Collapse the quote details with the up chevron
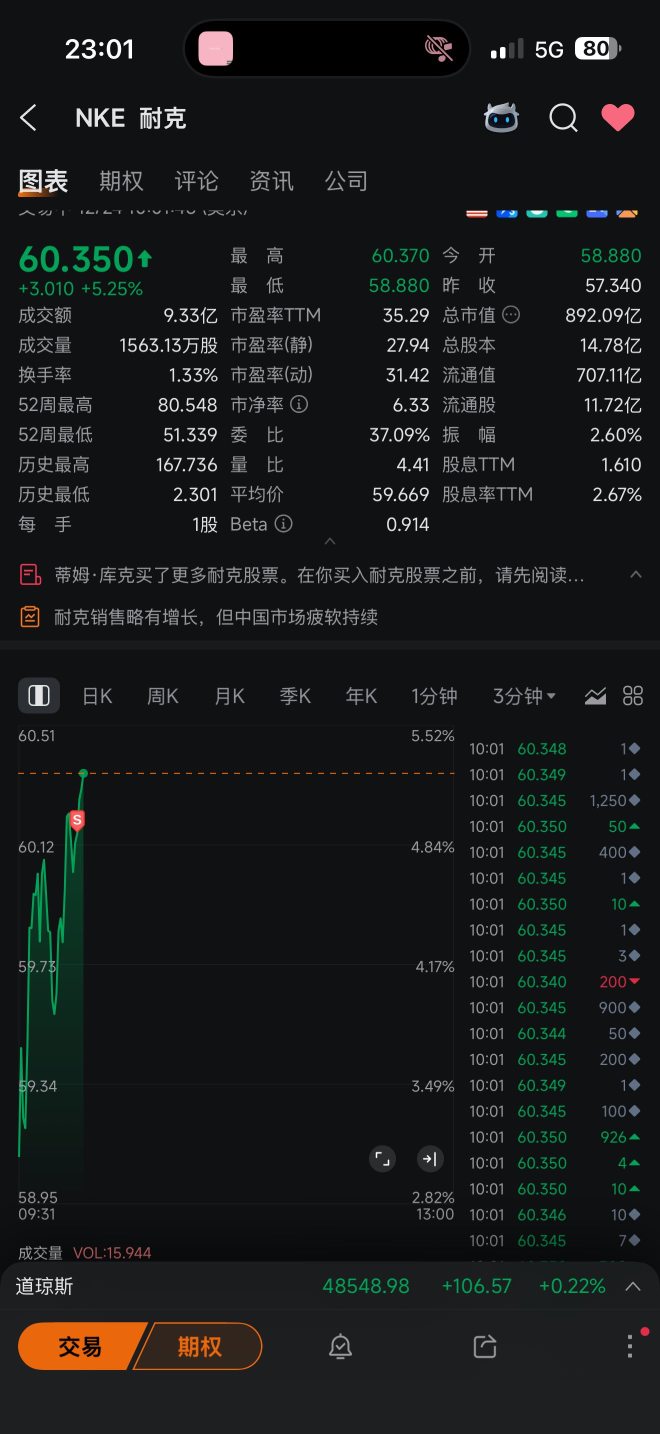 tap(330, 541)
